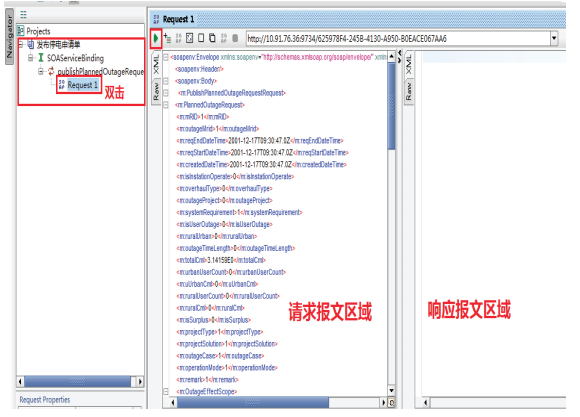Click the clone request double-page icon
The height and width of the screenshot is (417, 580).
pyautogui.click(x=212, y=38)
